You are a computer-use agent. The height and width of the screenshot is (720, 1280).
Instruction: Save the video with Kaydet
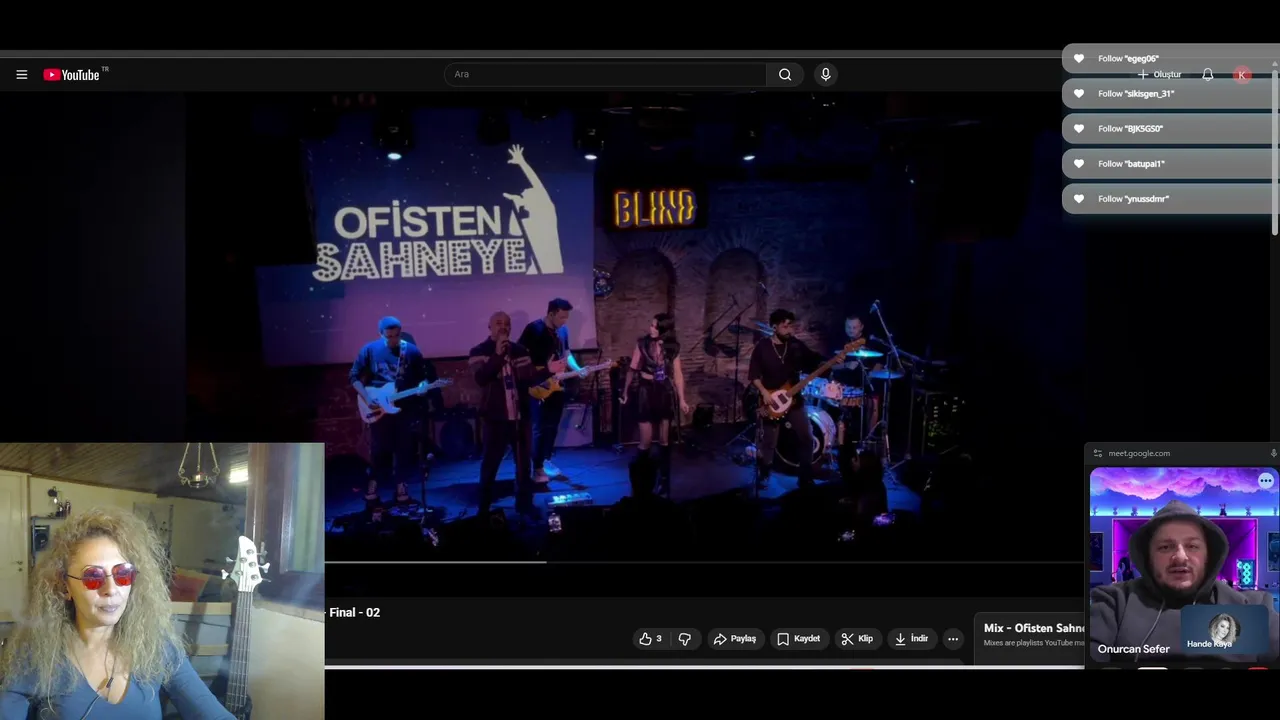(x=799, y=638)
